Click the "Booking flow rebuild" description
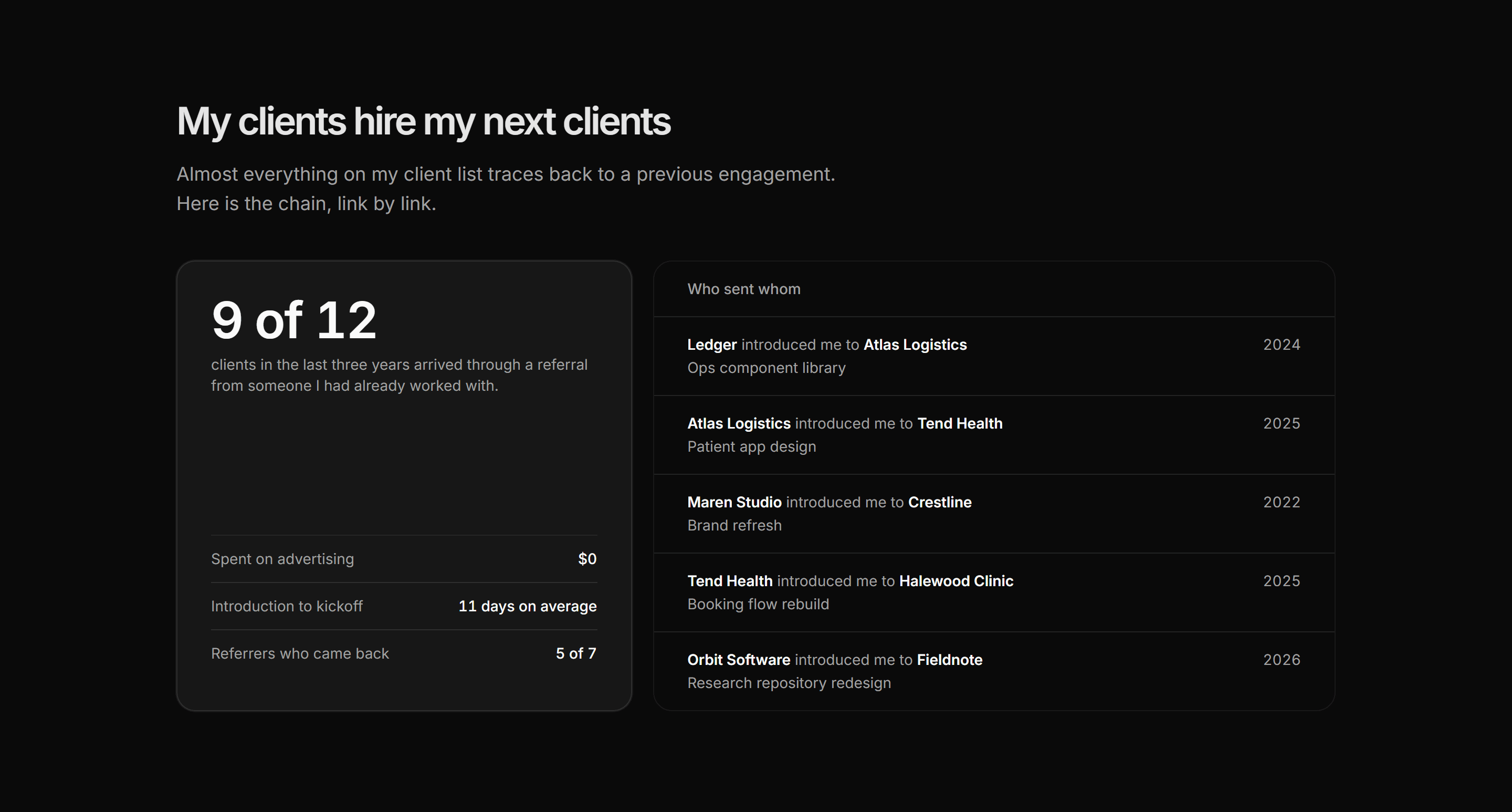 click(758, 604)
